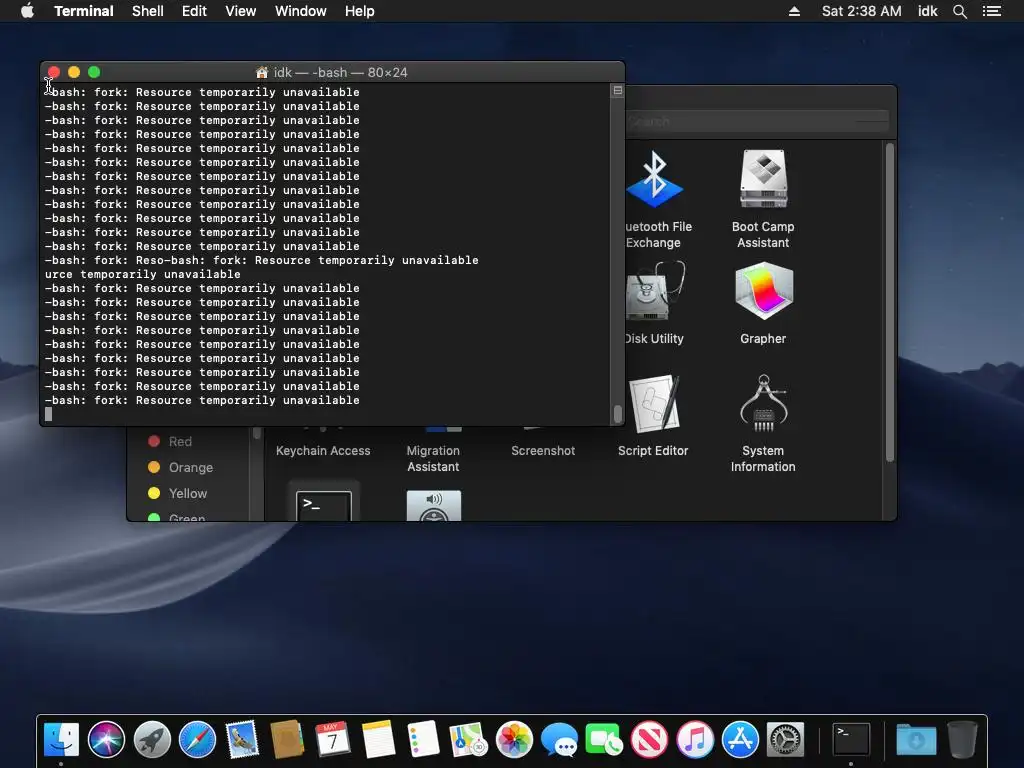1024x768 pixels.
Task: Open Launchpad from the Dock
Action: pos(152,740)
